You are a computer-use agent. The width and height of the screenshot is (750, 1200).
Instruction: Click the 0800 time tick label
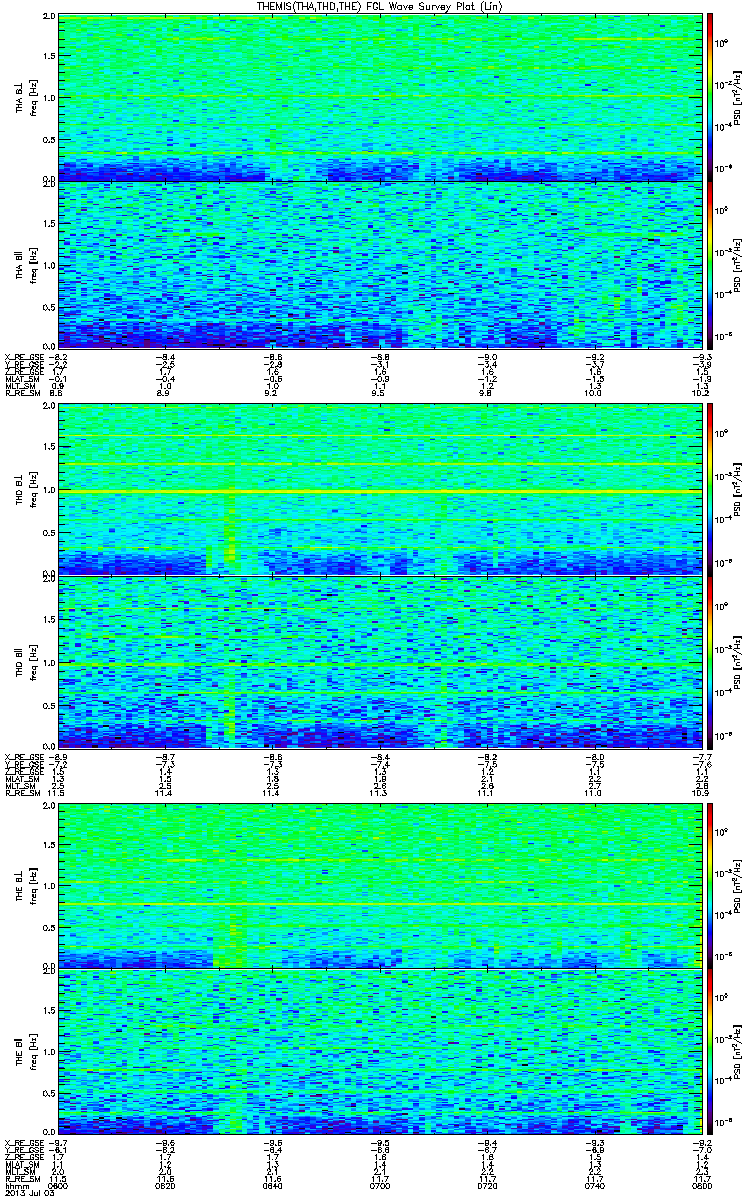(x=702, y=1187)
